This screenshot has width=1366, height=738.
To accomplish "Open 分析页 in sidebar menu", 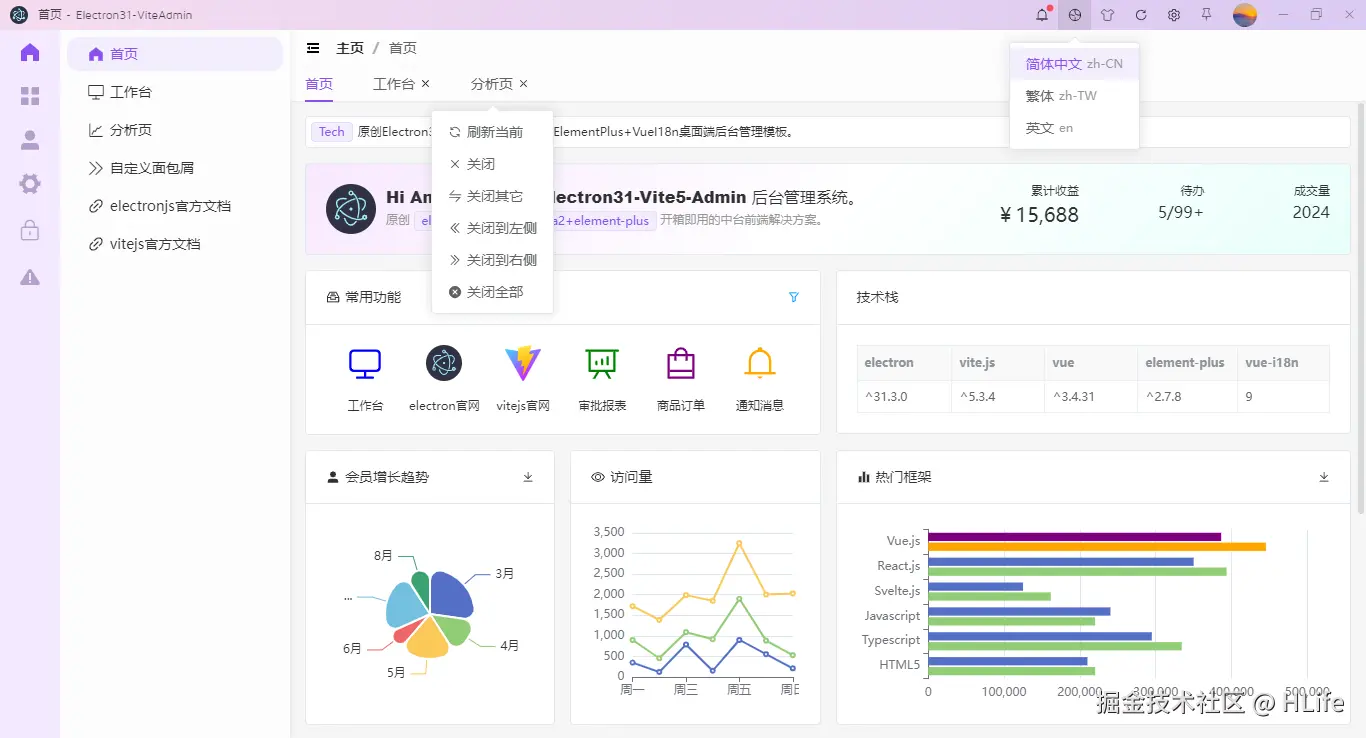I will (x=175, y=130).
